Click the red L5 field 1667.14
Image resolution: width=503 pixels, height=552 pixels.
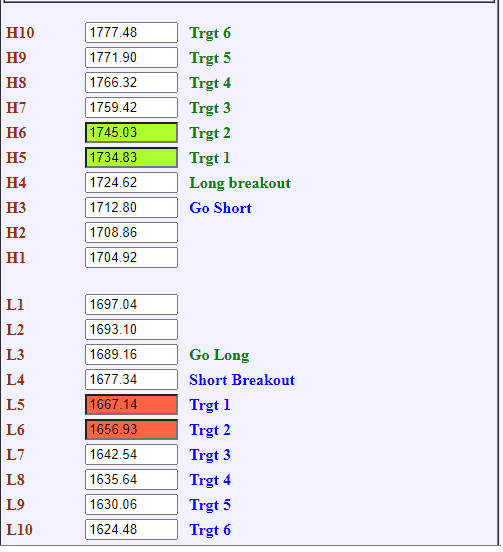[x=131, y=404]
